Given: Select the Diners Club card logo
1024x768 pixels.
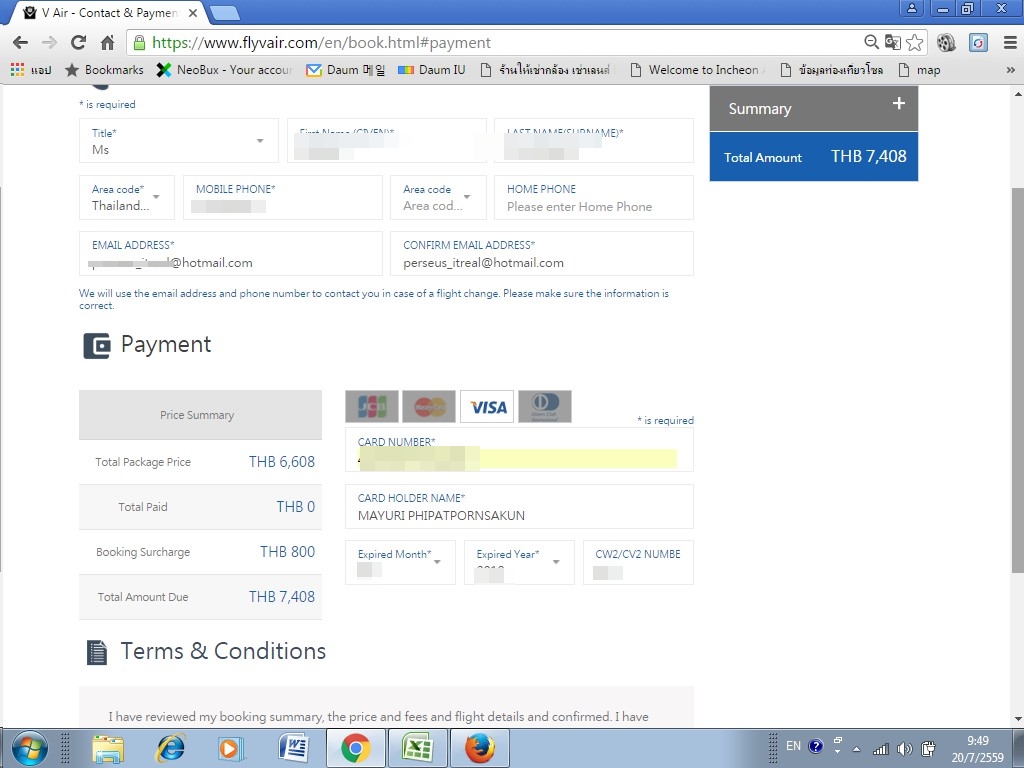Looking at the screenshot, I should [x=545, y=406].
